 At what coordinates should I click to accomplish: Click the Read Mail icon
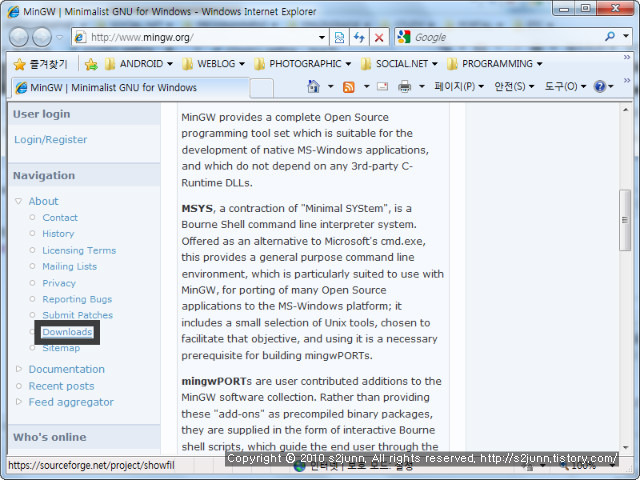(x=382, y=87)
